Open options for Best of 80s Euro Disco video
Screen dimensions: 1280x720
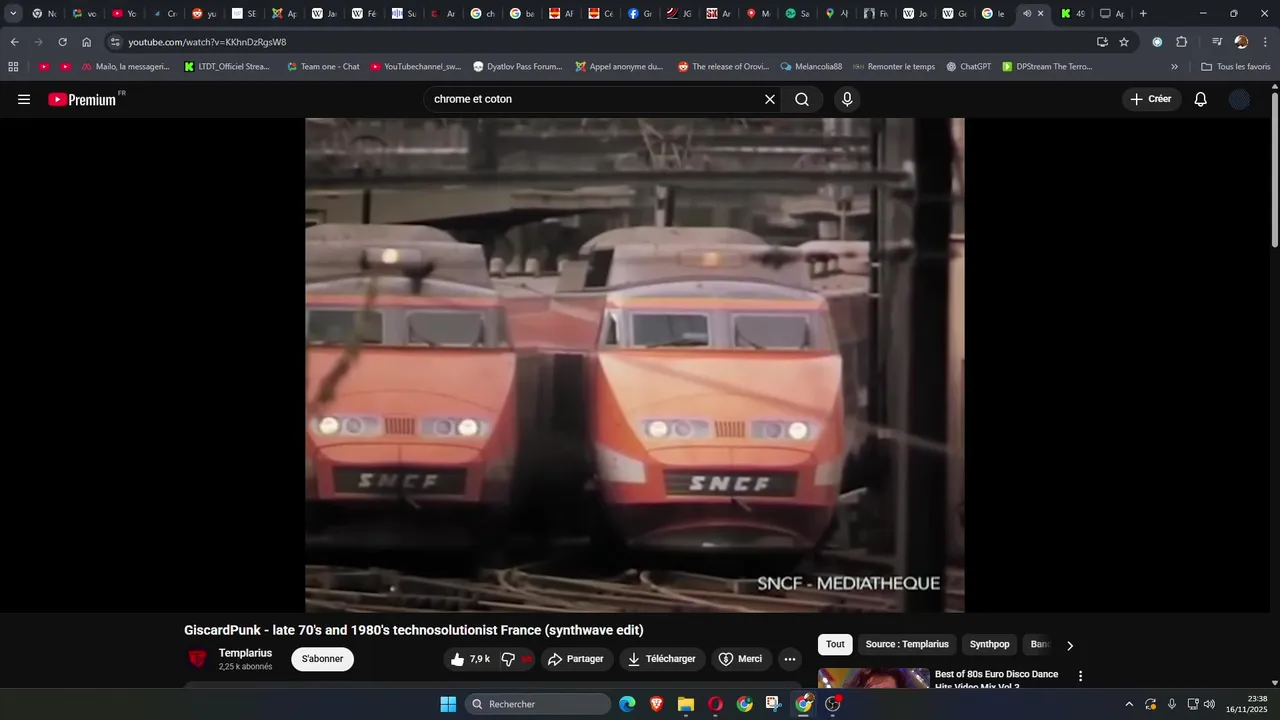click(x=1080, y=676)
